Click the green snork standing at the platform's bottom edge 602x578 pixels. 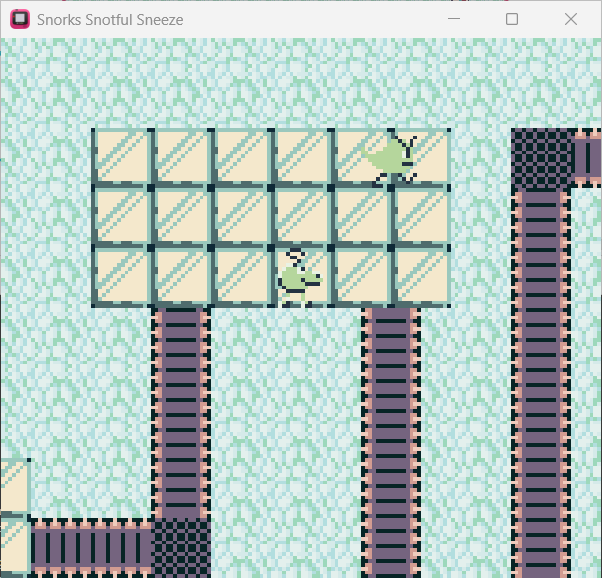click(300, 277)
